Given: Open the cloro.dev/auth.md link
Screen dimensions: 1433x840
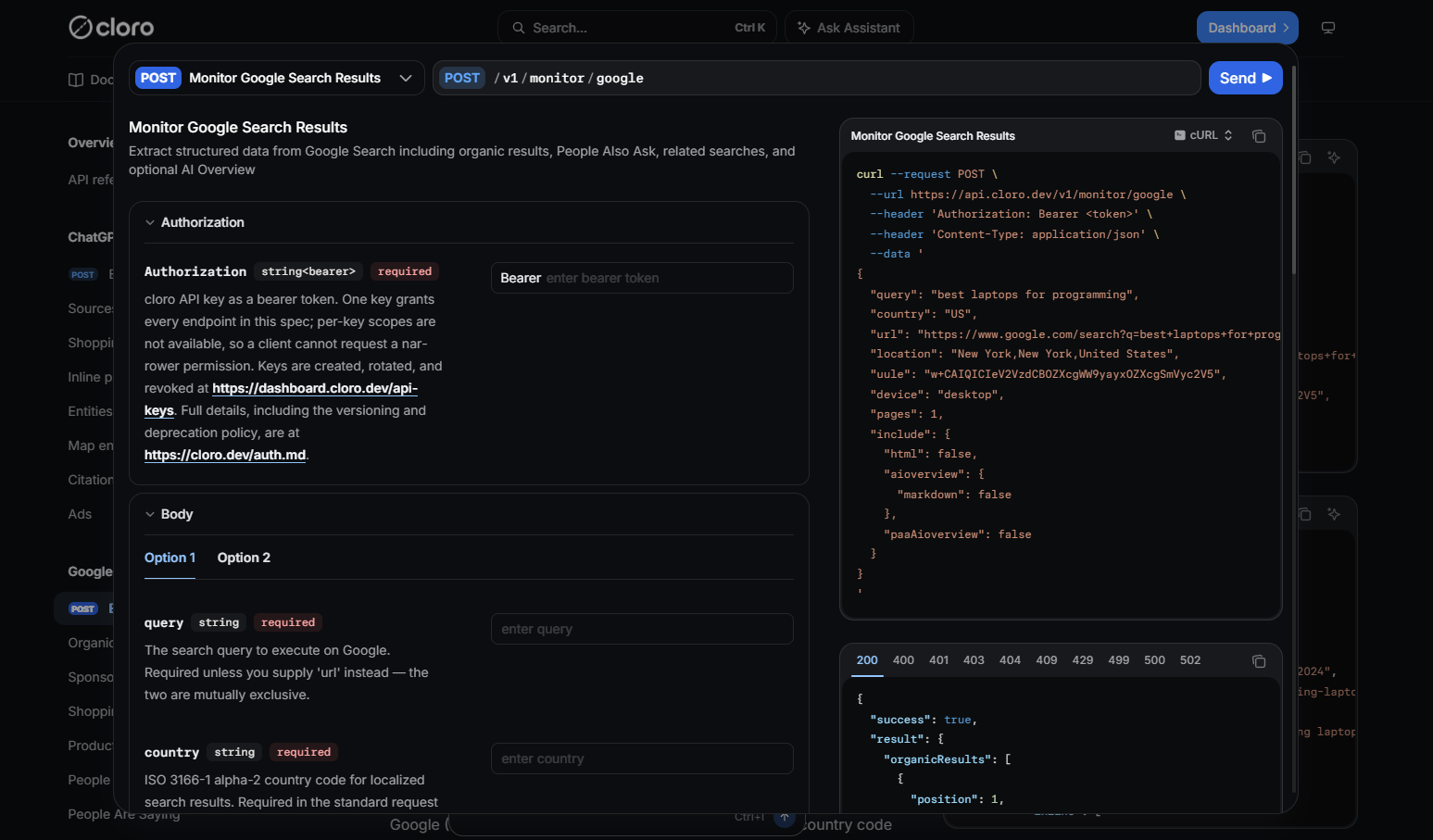Looking at the screenshot, I should (x=225, y=455).
